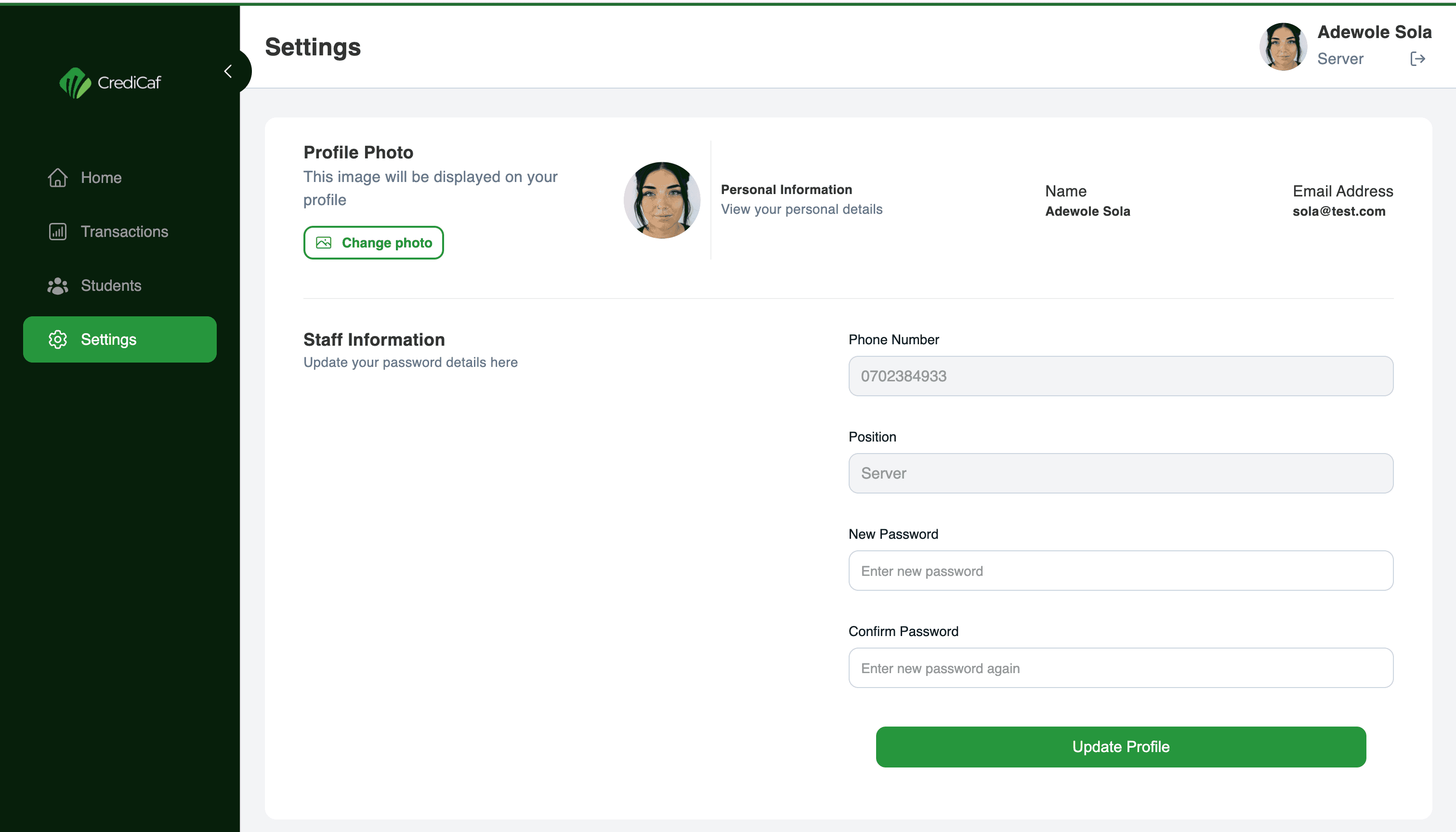The image size is (1456, 832).
Task: Click the Phone Number field
Action: click(x=1120, y=376)
